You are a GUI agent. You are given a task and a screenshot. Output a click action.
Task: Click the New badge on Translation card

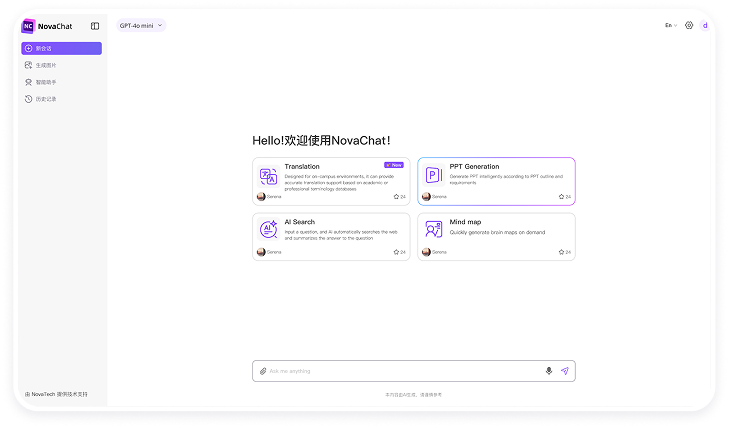394,165
